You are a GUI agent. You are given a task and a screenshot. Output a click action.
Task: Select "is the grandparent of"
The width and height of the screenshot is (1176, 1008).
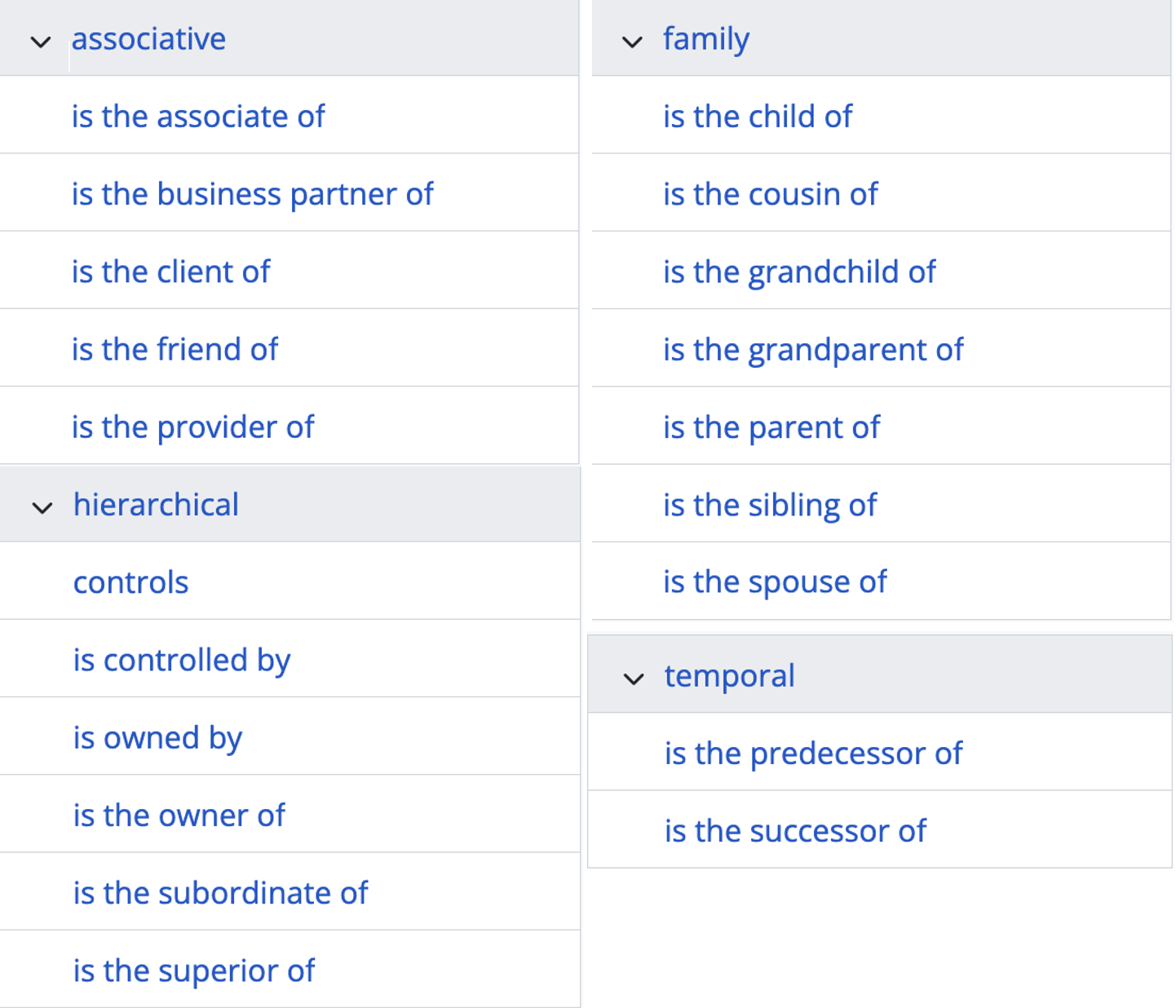point(812,350)
